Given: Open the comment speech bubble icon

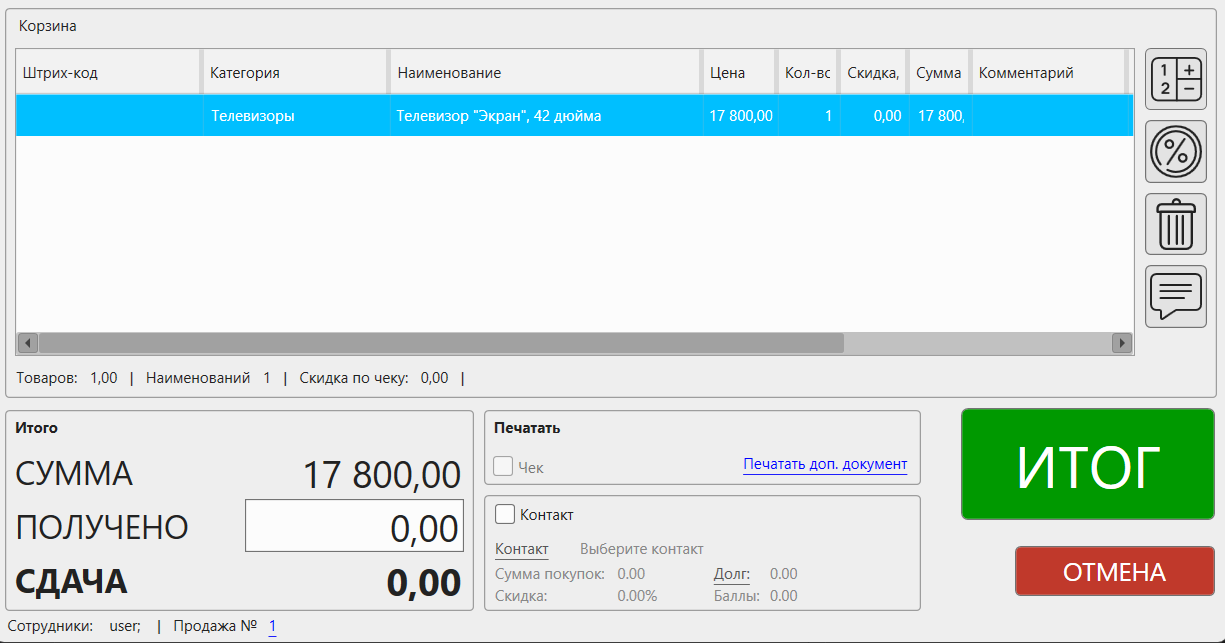Looking at the screenshot, I should coord(1175,296).
